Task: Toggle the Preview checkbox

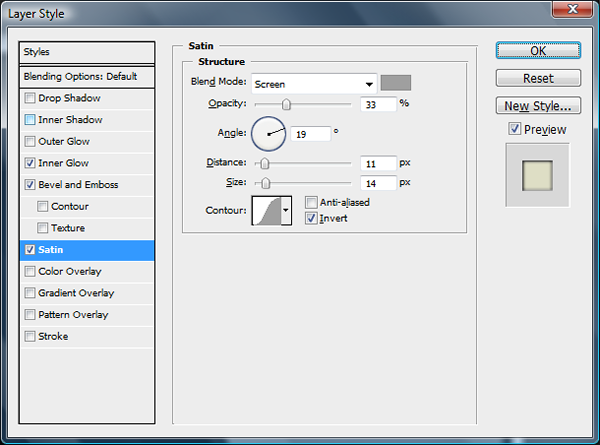Action: [x=514, y=129]
